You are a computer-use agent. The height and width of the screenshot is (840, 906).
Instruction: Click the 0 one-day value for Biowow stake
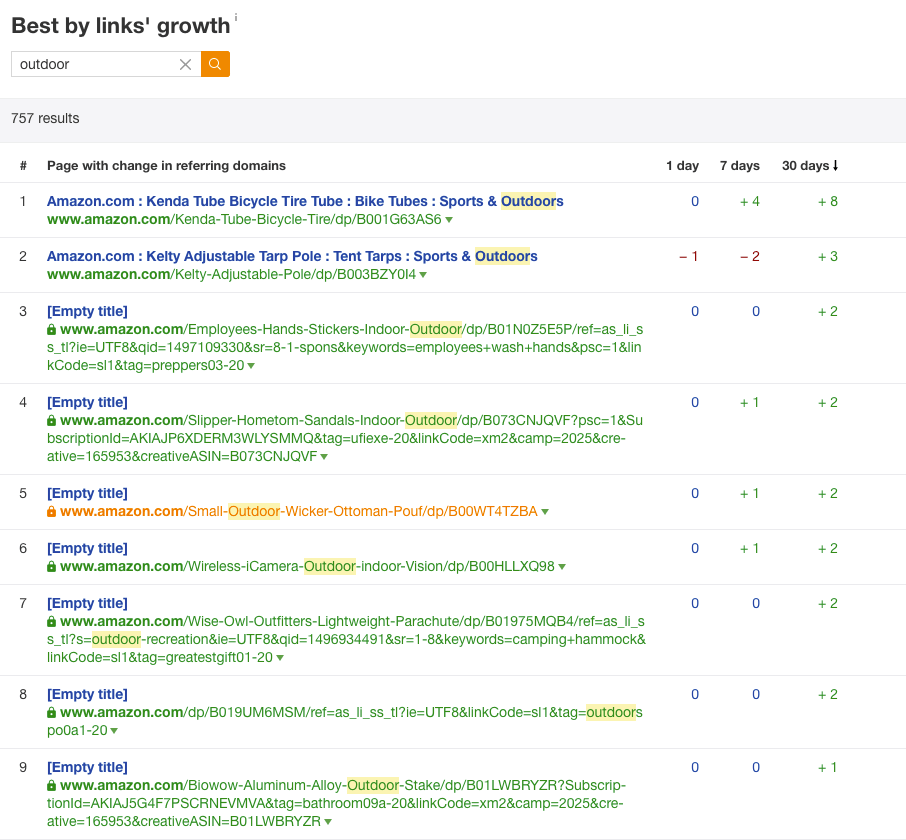click(695, 767)
